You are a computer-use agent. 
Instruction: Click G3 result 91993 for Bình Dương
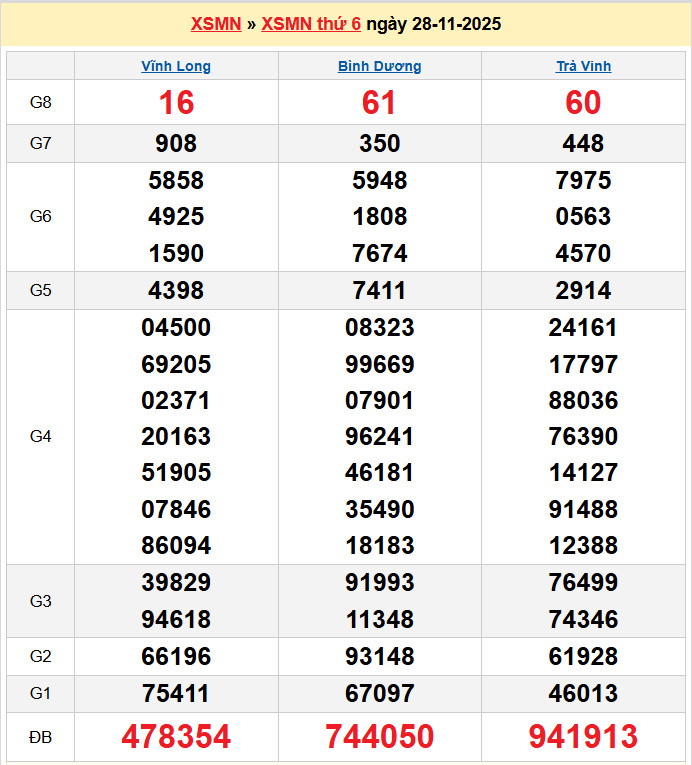[x=379, y=582]
